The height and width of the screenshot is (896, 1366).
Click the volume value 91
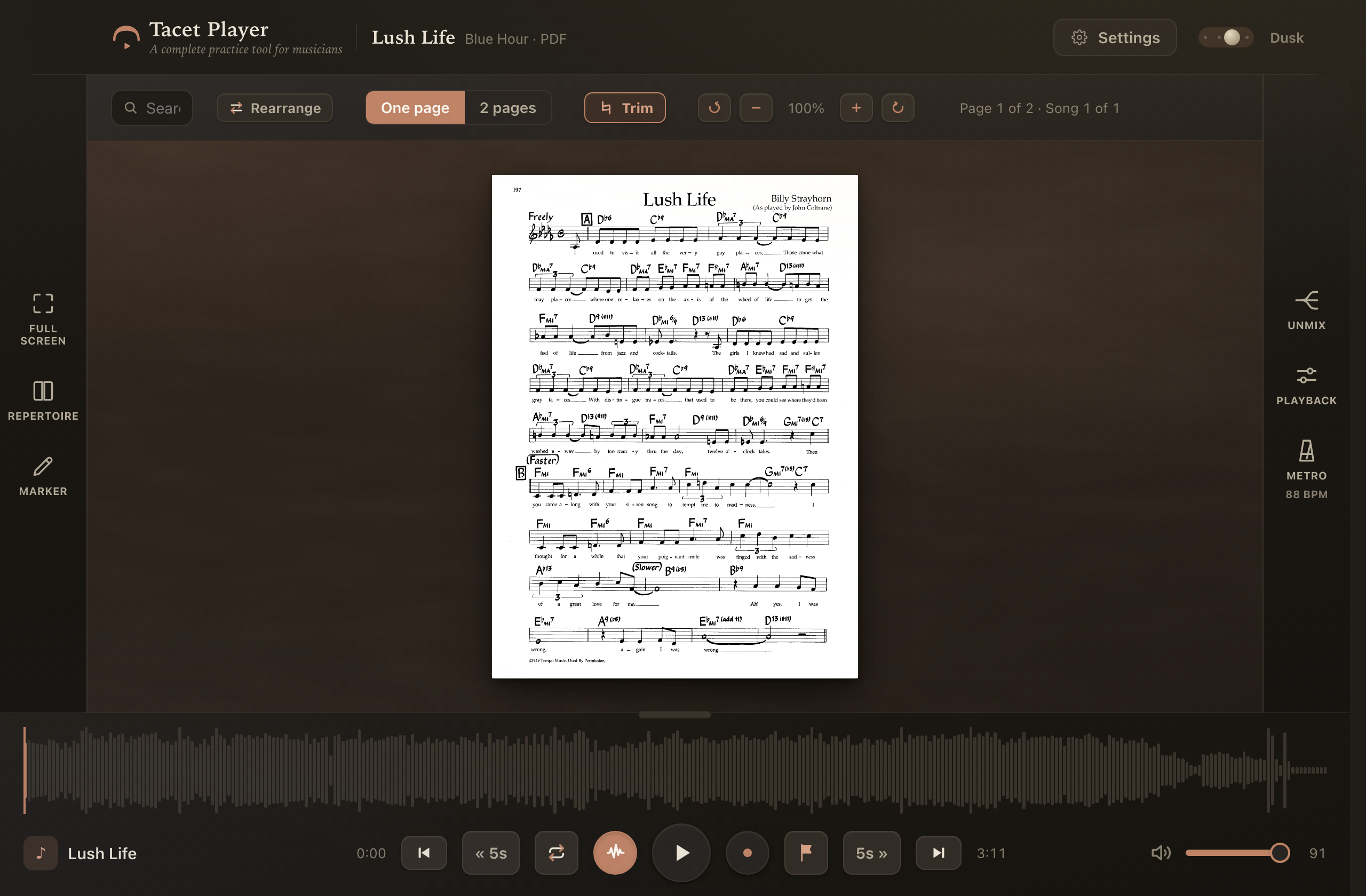point(1317,853)
